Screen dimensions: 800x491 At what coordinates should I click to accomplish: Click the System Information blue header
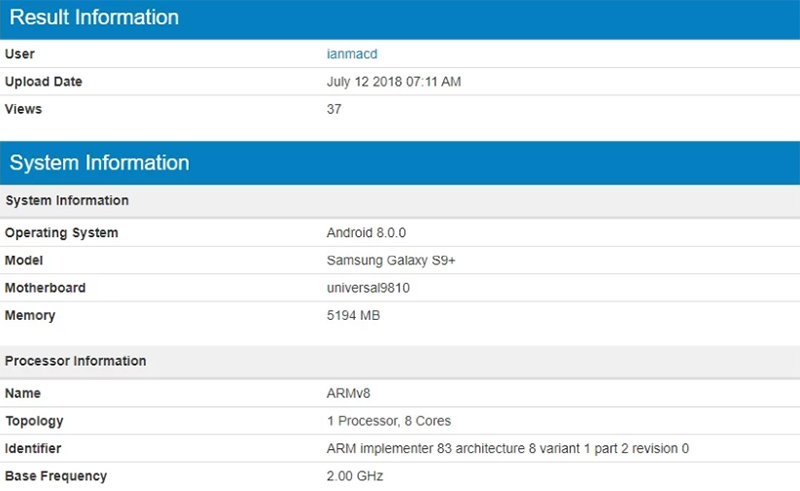pos(400,163)
